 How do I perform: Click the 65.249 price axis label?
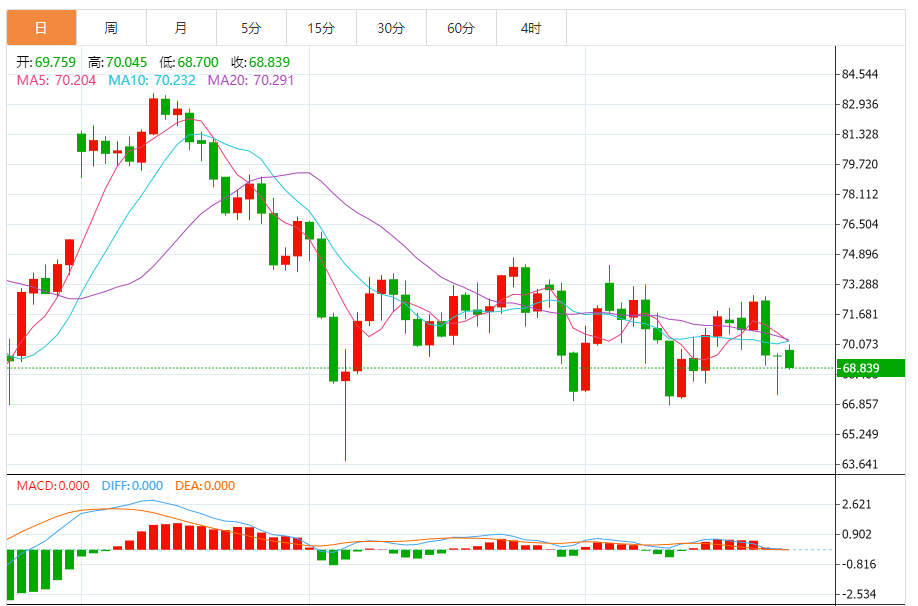[x=860, y=434]
